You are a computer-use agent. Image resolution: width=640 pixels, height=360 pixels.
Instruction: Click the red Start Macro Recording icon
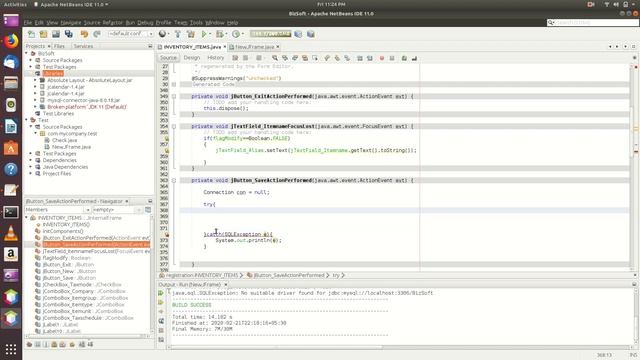tap(382, 58)
